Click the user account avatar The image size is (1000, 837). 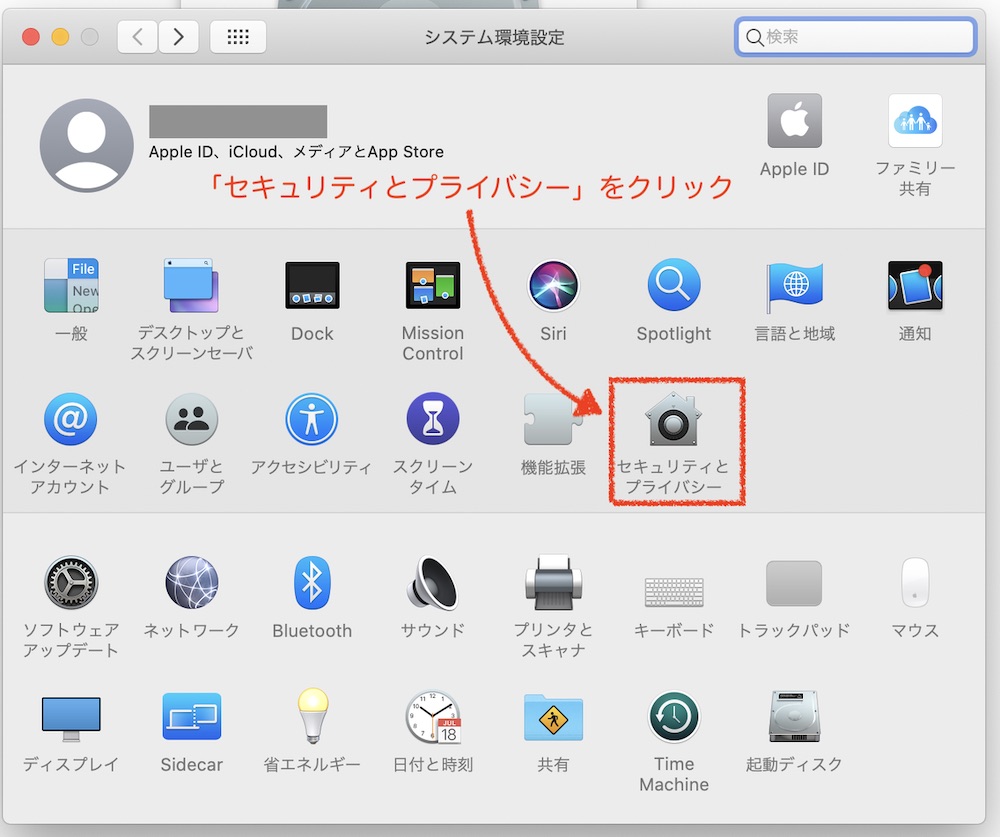click(87, 145)
